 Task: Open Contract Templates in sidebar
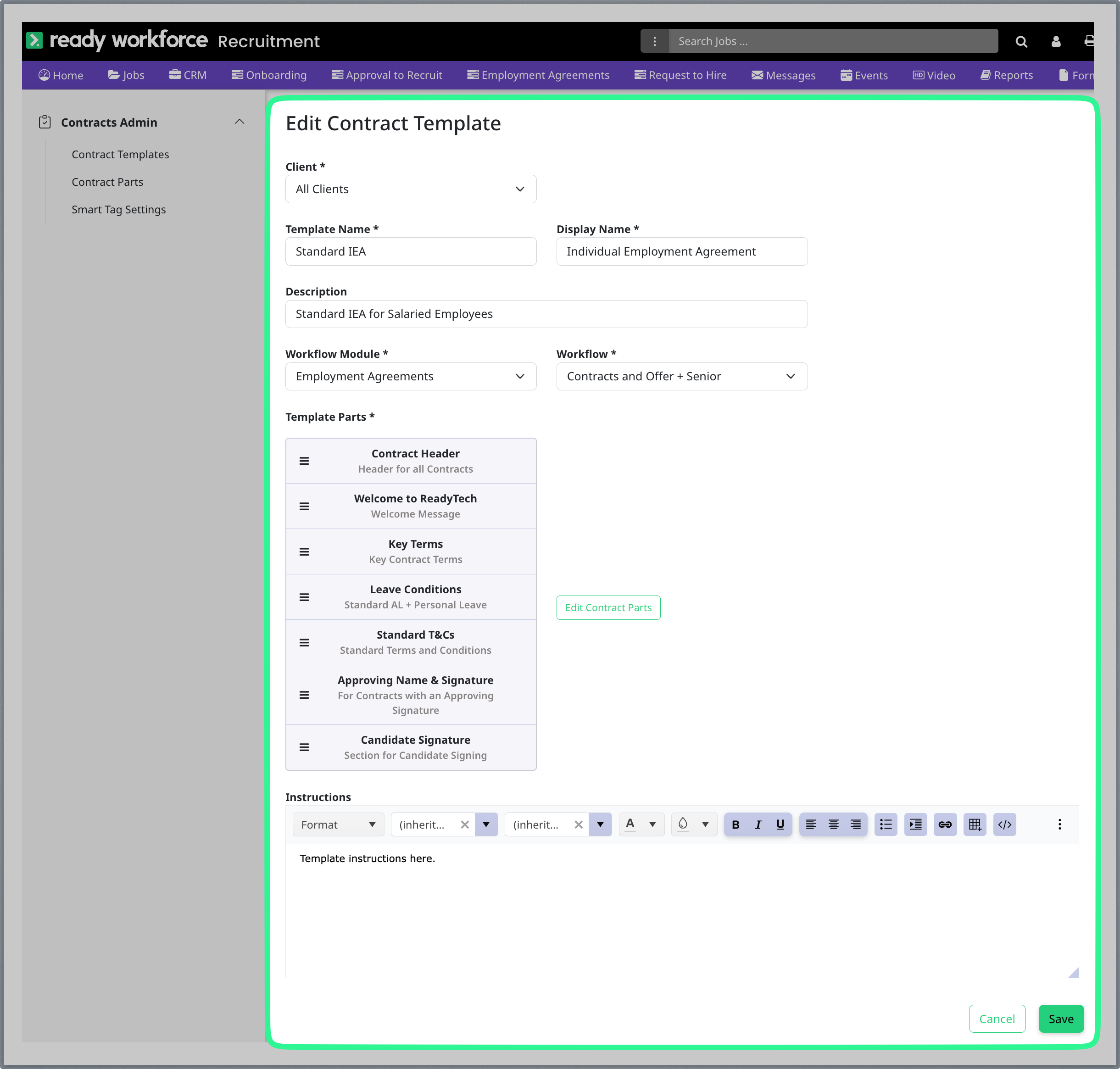point(120,155)
